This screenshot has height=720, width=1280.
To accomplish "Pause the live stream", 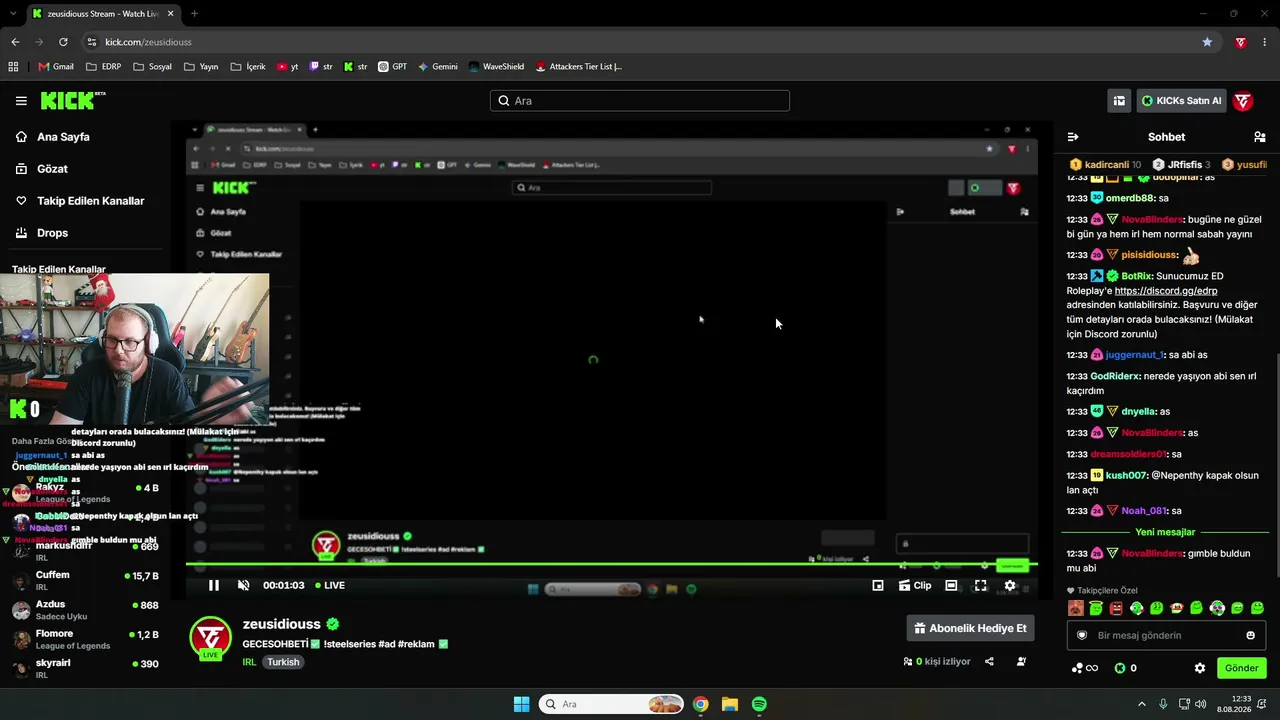I will tap(213, 586).
